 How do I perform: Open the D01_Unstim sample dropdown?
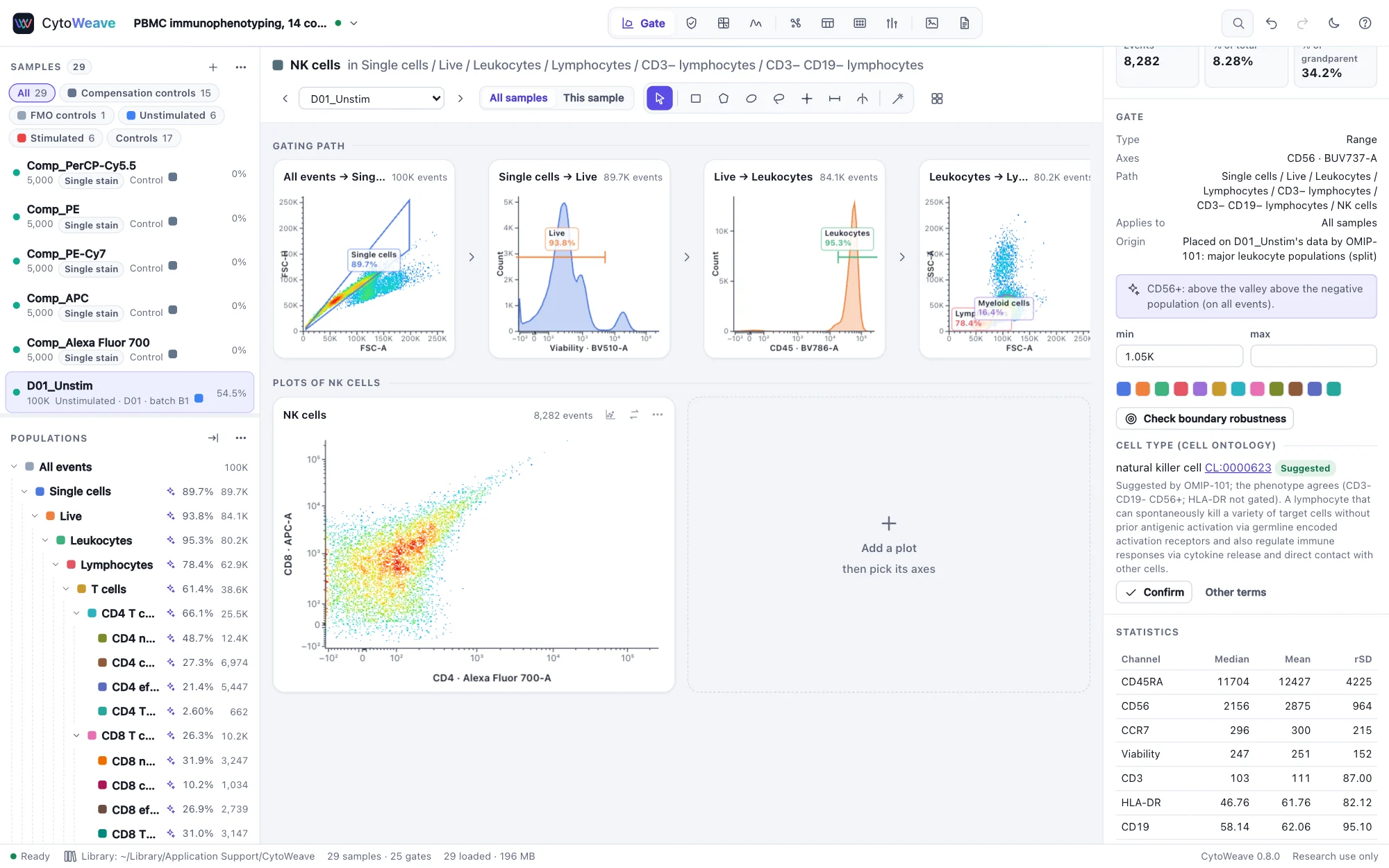coord(372,99)
